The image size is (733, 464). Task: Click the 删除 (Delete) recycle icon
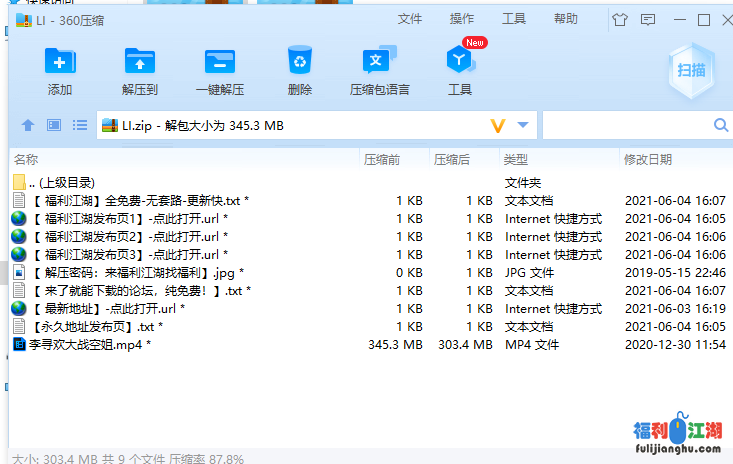pos(299,63)
